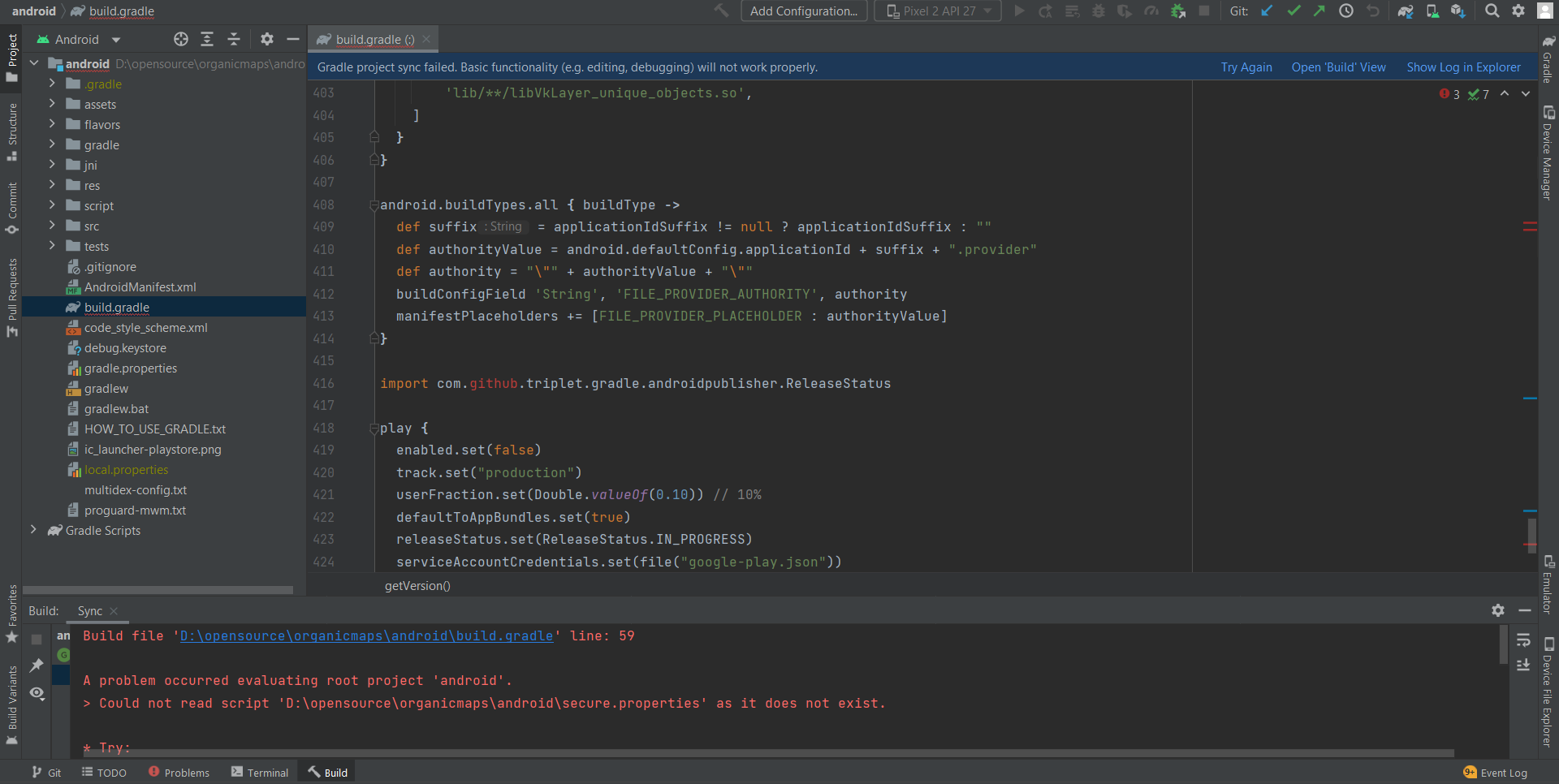Click the Stop square button in toolbar

click(x=1204, y=11)
